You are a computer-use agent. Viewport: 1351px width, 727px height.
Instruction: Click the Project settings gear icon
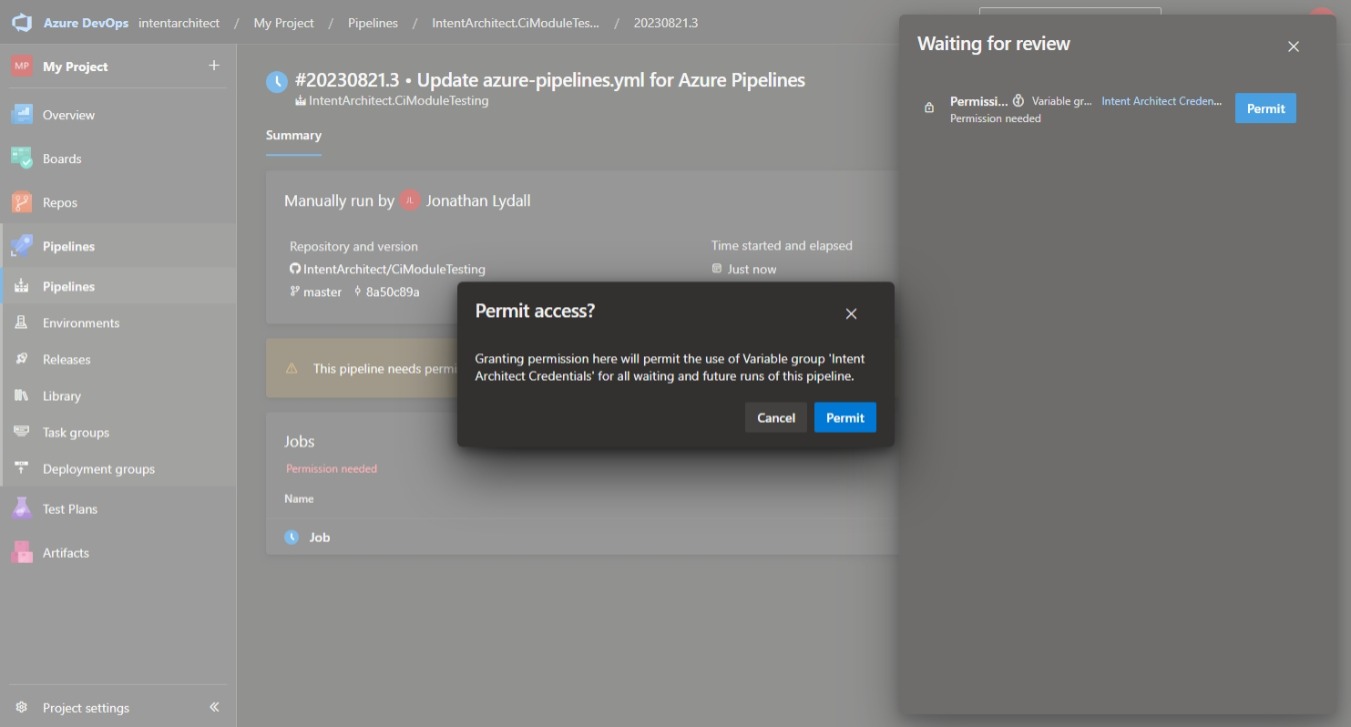point(21,708)
